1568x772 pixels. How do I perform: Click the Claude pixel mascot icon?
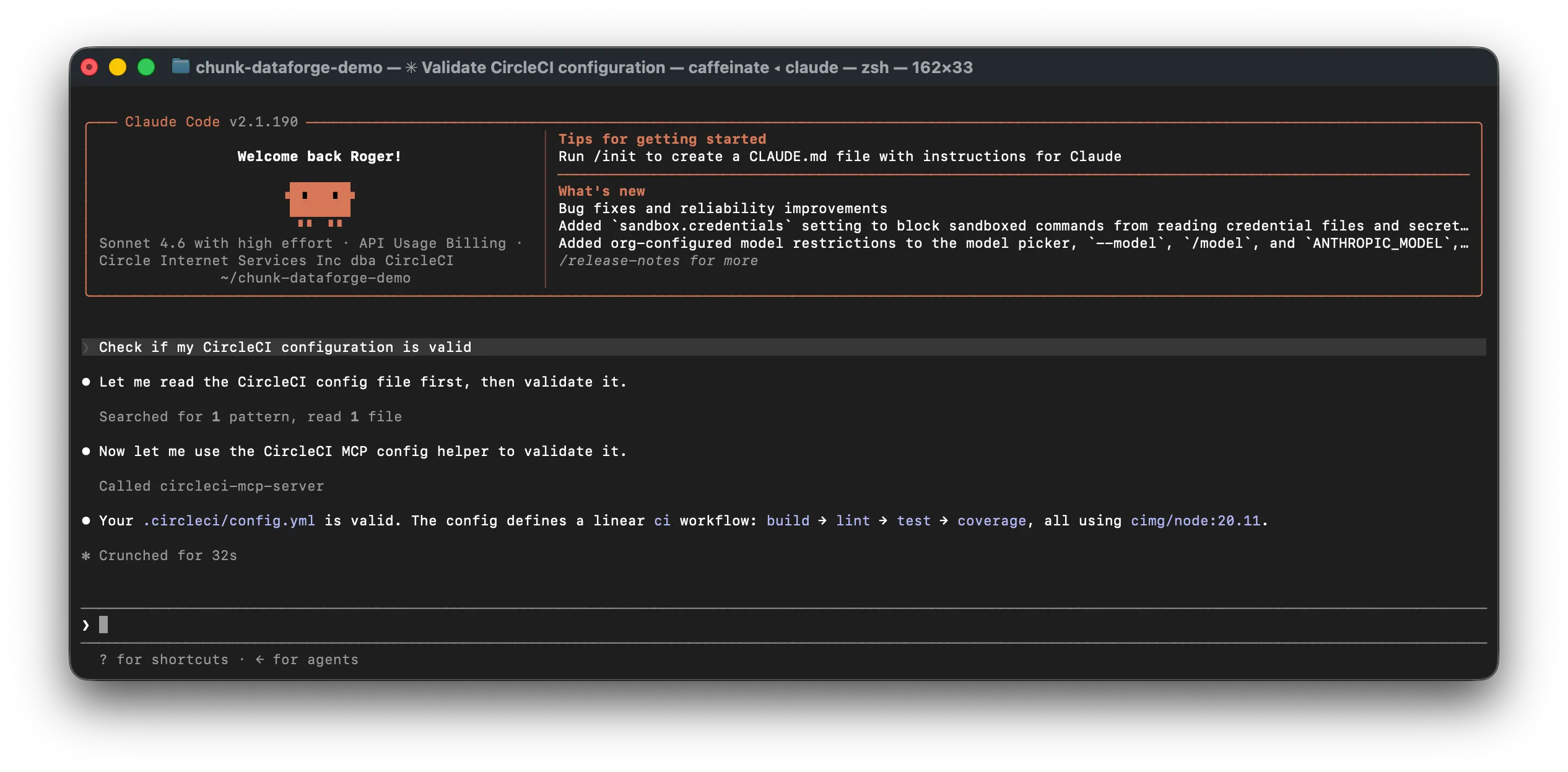click(x=320, y=204)
